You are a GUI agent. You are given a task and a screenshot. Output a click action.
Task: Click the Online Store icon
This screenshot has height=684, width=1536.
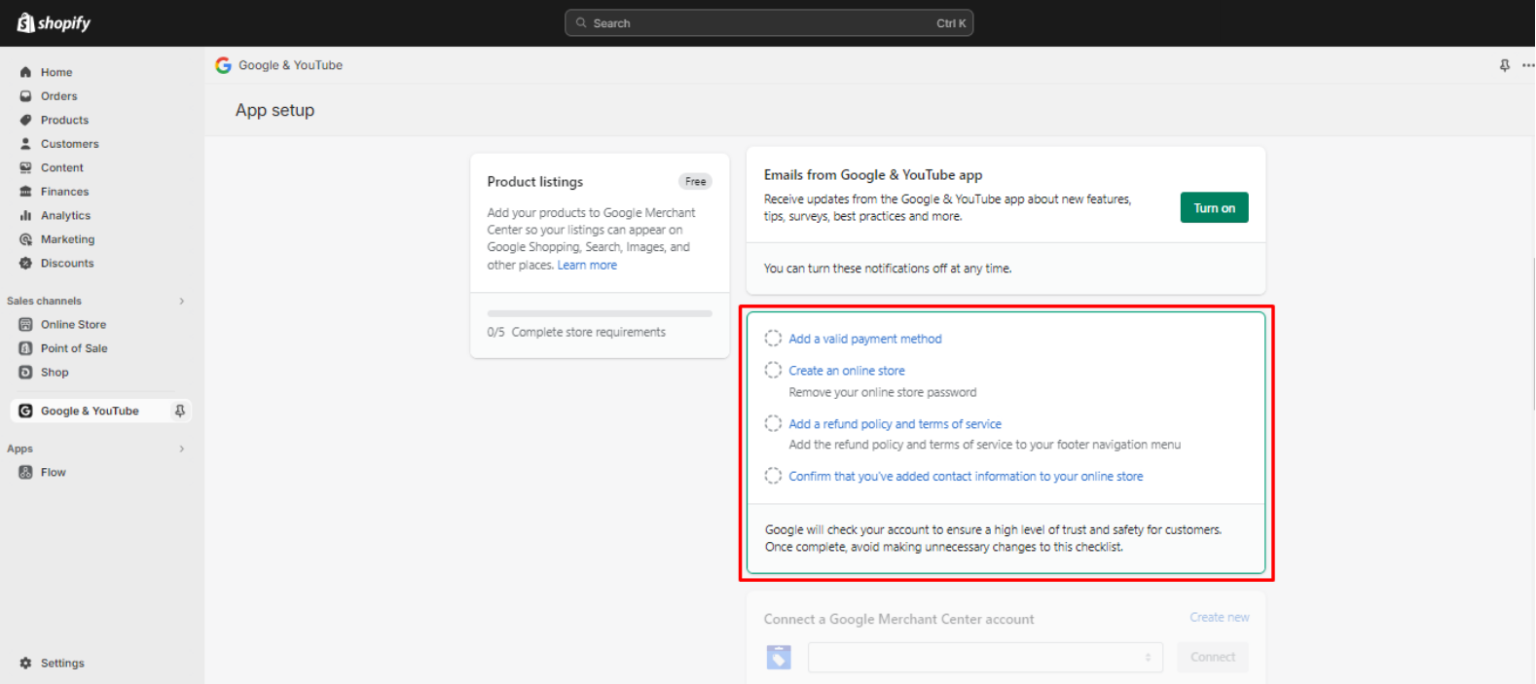[26, 325]
